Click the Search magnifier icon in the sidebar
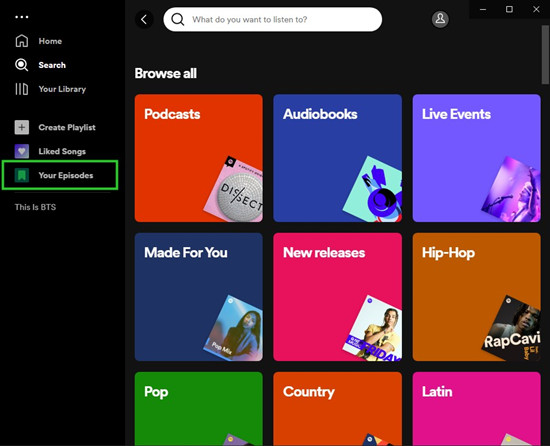 22,65
